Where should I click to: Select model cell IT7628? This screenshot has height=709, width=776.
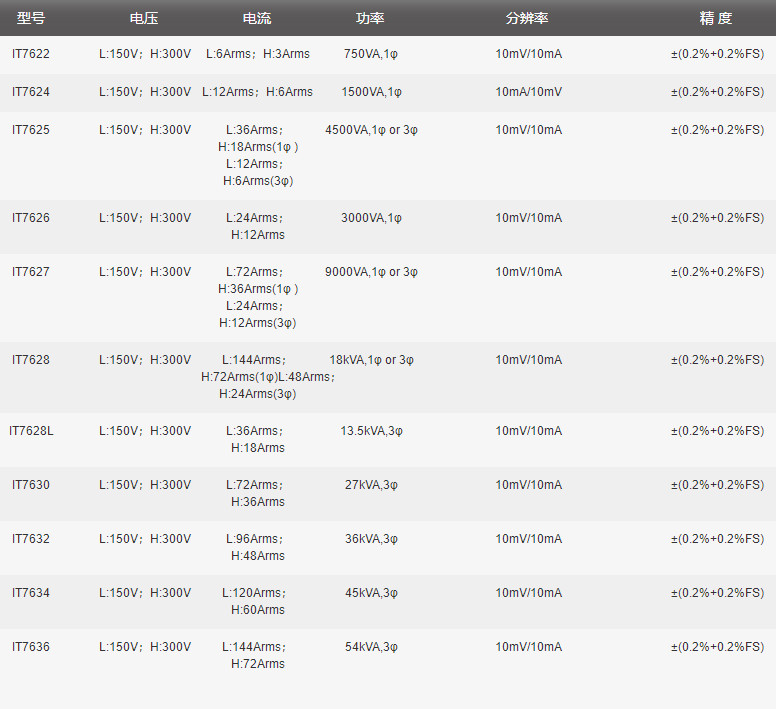coord(31,360)
